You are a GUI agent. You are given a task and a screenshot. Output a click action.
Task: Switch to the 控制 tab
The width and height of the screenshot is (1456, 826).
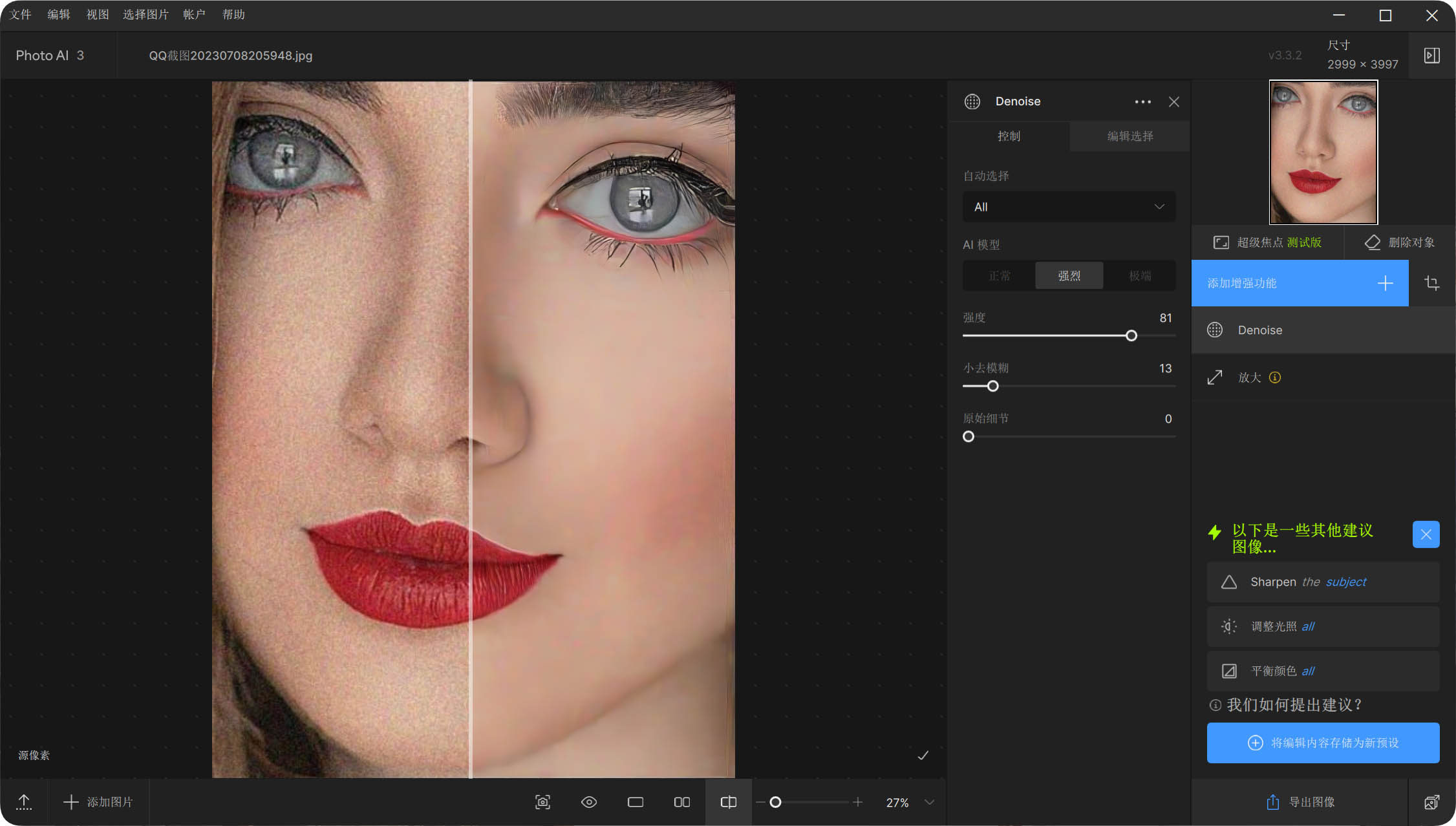1009,136
